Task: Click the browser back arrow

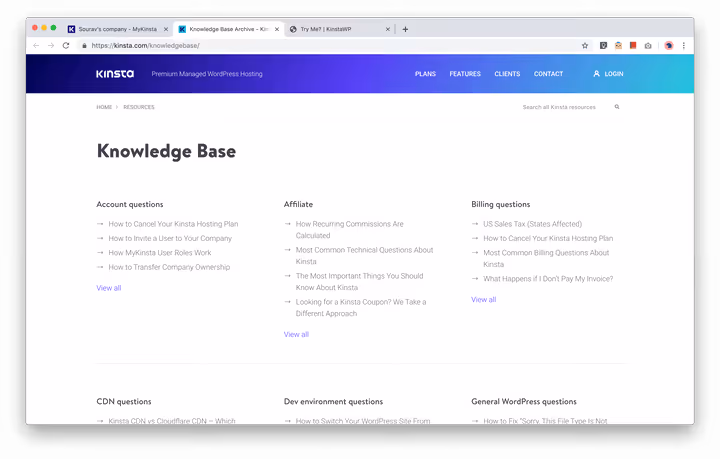Action: [36, 45]
